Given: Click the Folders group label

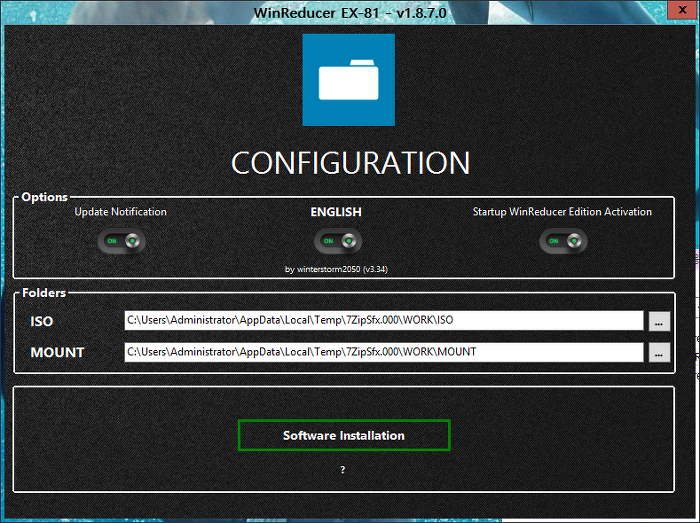Looking at the screenshot, I should [x=44, y=293].
